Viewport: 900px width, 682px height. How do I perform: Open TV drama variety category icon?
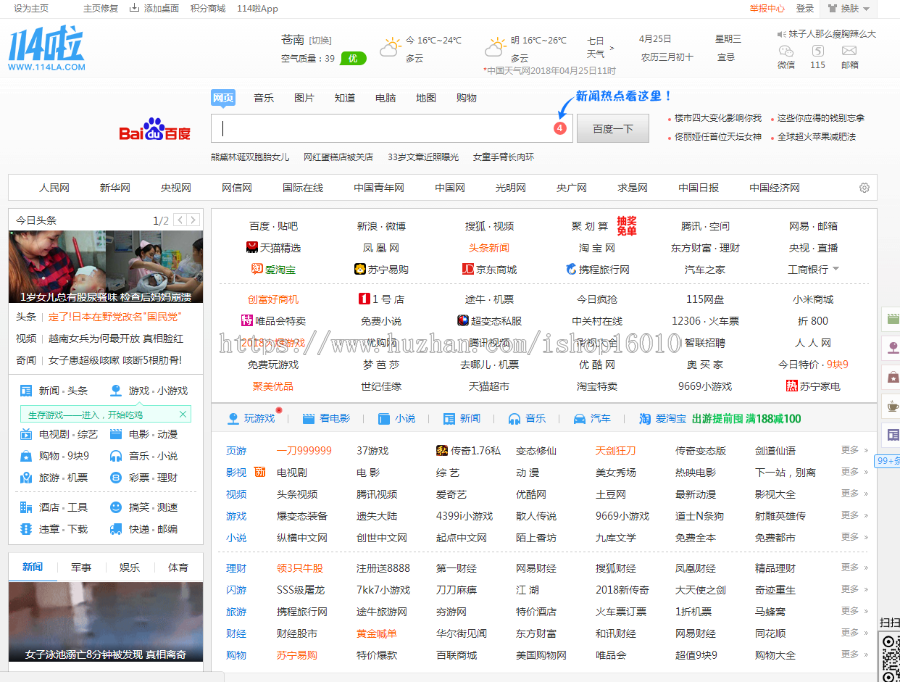[26, 434]
